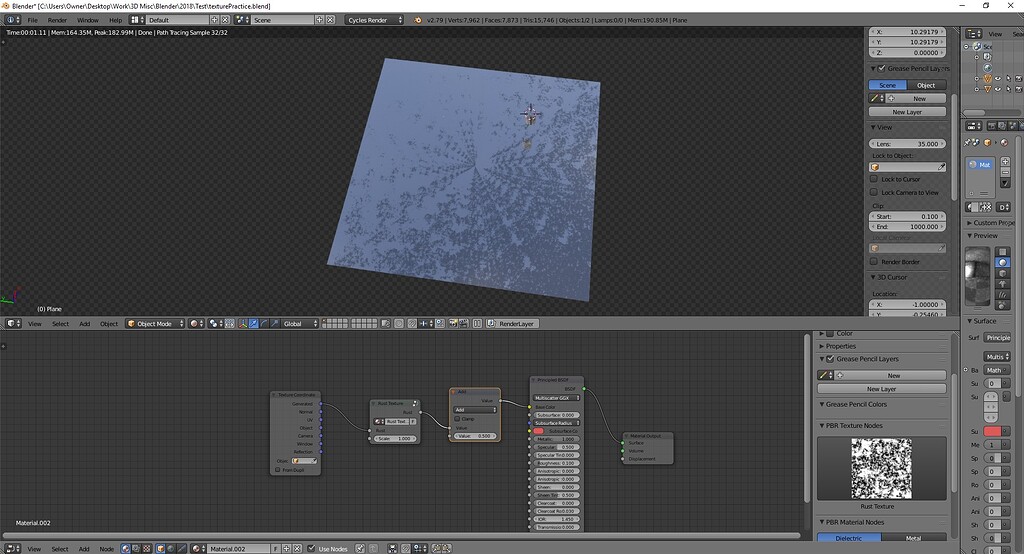Select object shader type cube icon
Screen dimensions: 1024x554
(161, 549)
